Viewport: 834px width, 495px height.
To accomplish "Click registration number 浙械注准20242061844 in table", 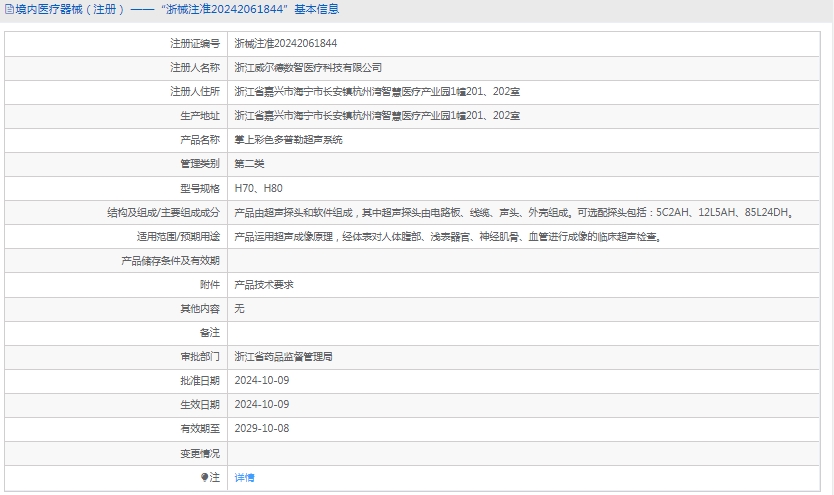I will click(x=285, y=44).
